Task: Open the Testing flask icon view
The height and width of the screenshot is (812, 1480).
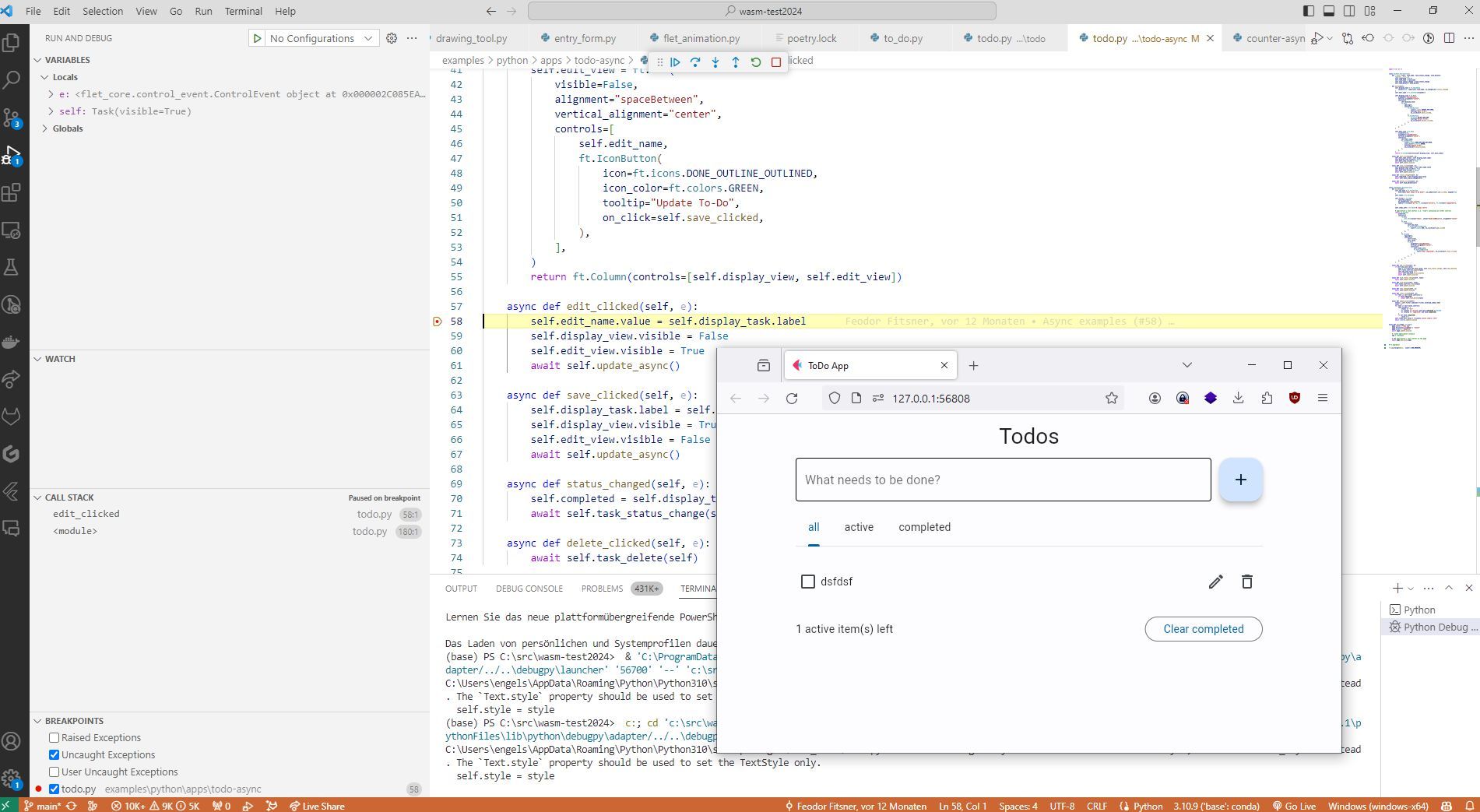Action: tap(12, 267)
